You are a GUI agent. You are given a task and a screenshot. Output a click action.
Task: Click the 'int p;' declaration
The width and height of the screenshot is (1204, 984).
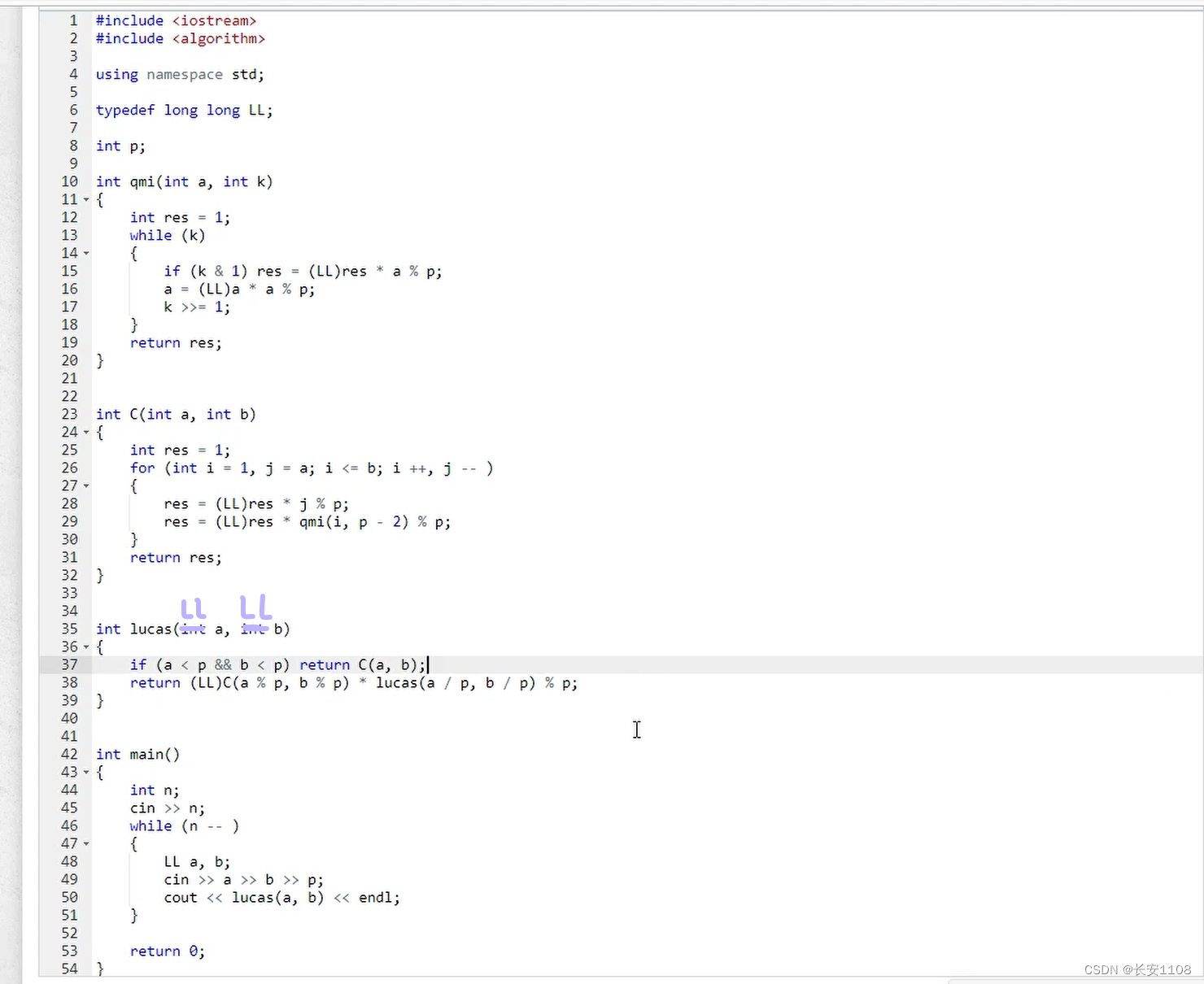click(120, 146)
